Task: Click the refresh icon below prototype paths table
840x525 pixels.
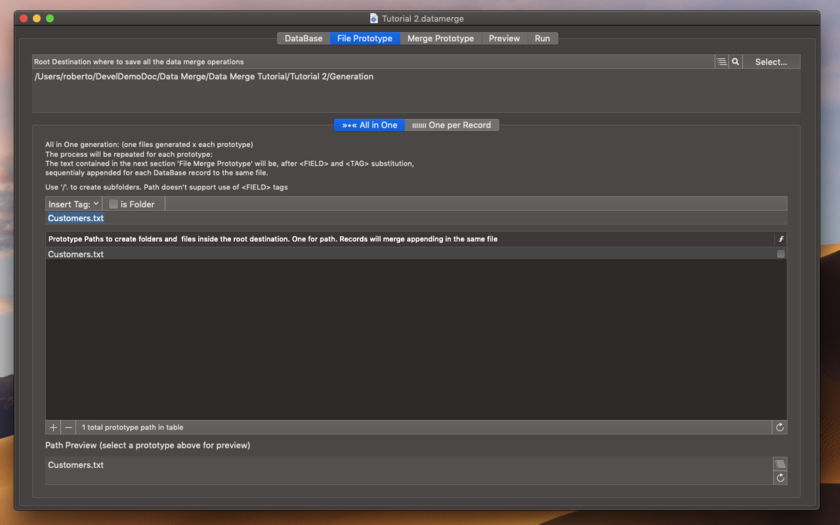Action: 779,427
